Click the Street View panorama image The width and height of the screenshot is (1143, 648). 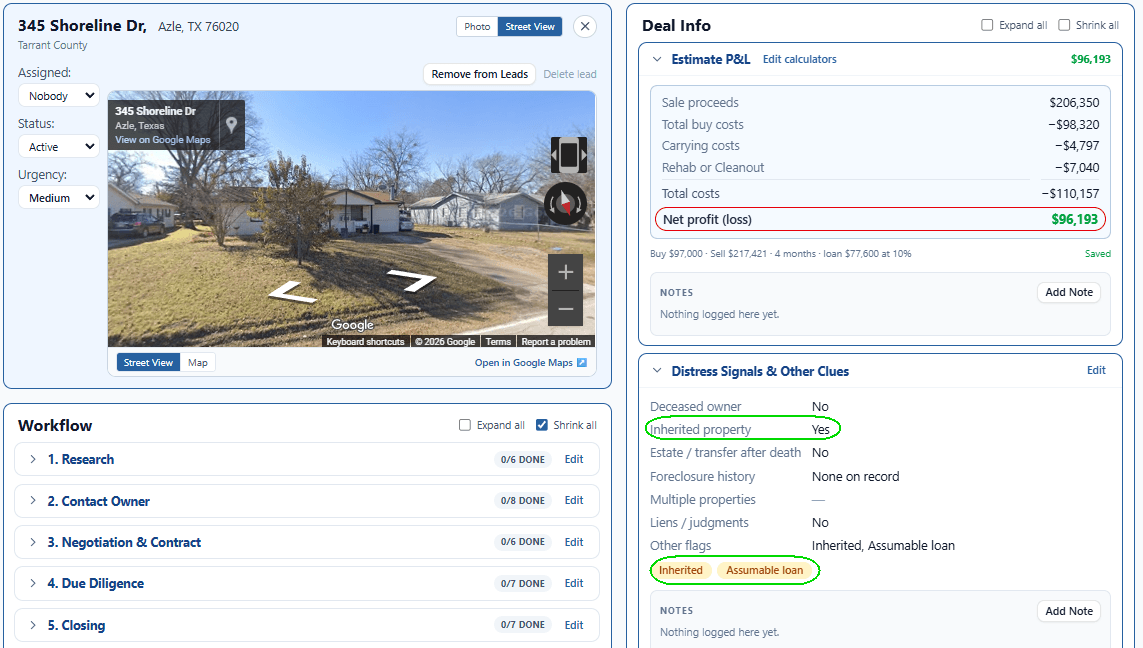(x=351, y=219)
